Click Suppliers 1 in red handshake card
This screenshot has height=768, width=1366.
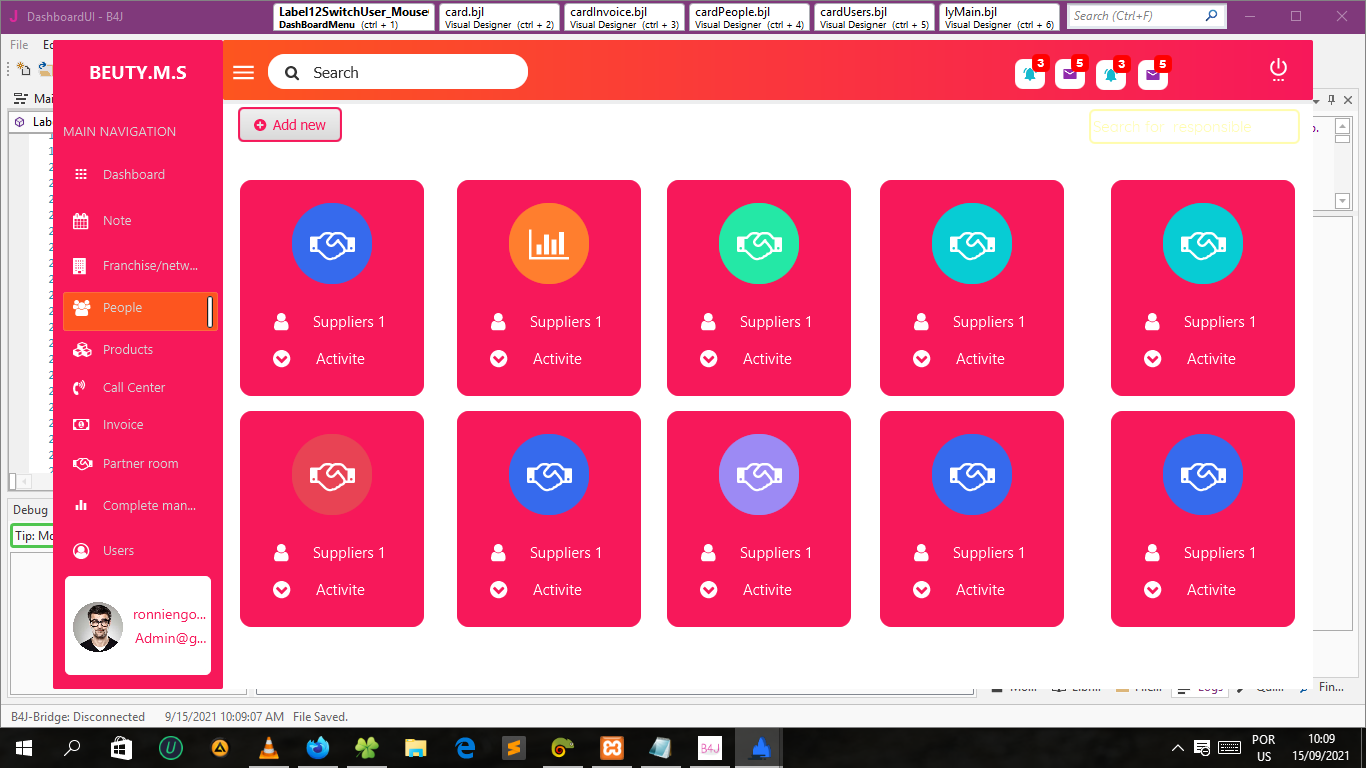[349, 553]
